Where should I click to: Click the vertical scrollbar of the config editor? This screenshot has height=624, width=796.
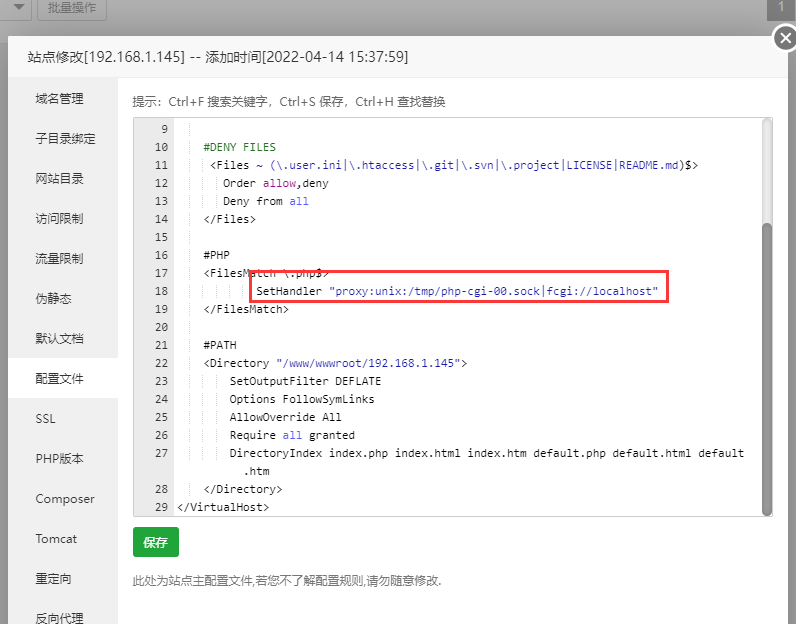click(x=767, y=369)
